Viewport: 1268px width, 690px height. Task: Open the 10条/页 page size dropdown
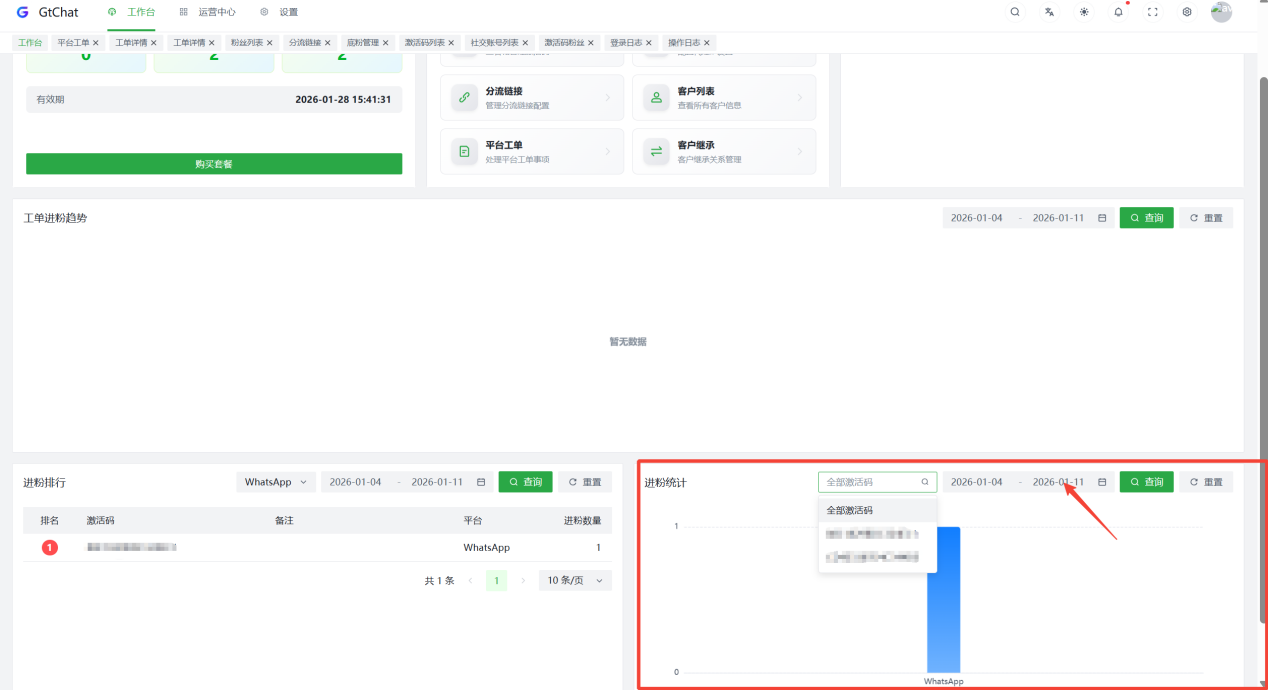click(x=574, y=580)
